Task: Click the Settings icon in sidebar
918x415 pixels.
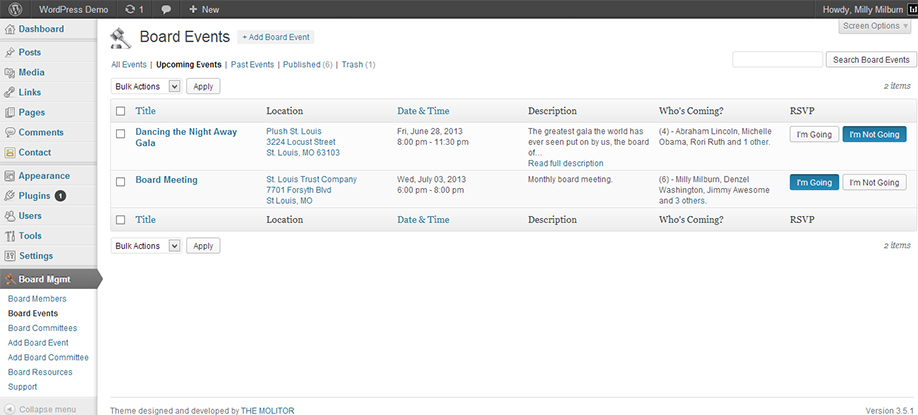Action: tap(10, 256)
